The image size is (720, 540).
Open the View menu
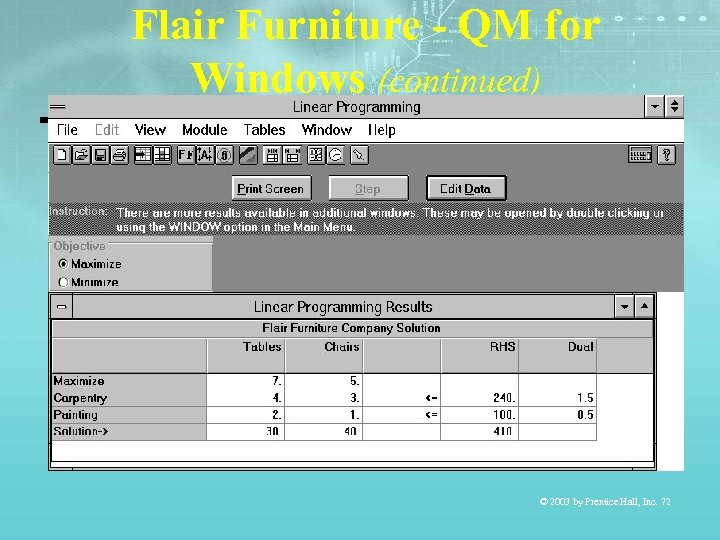pos(150,130)
